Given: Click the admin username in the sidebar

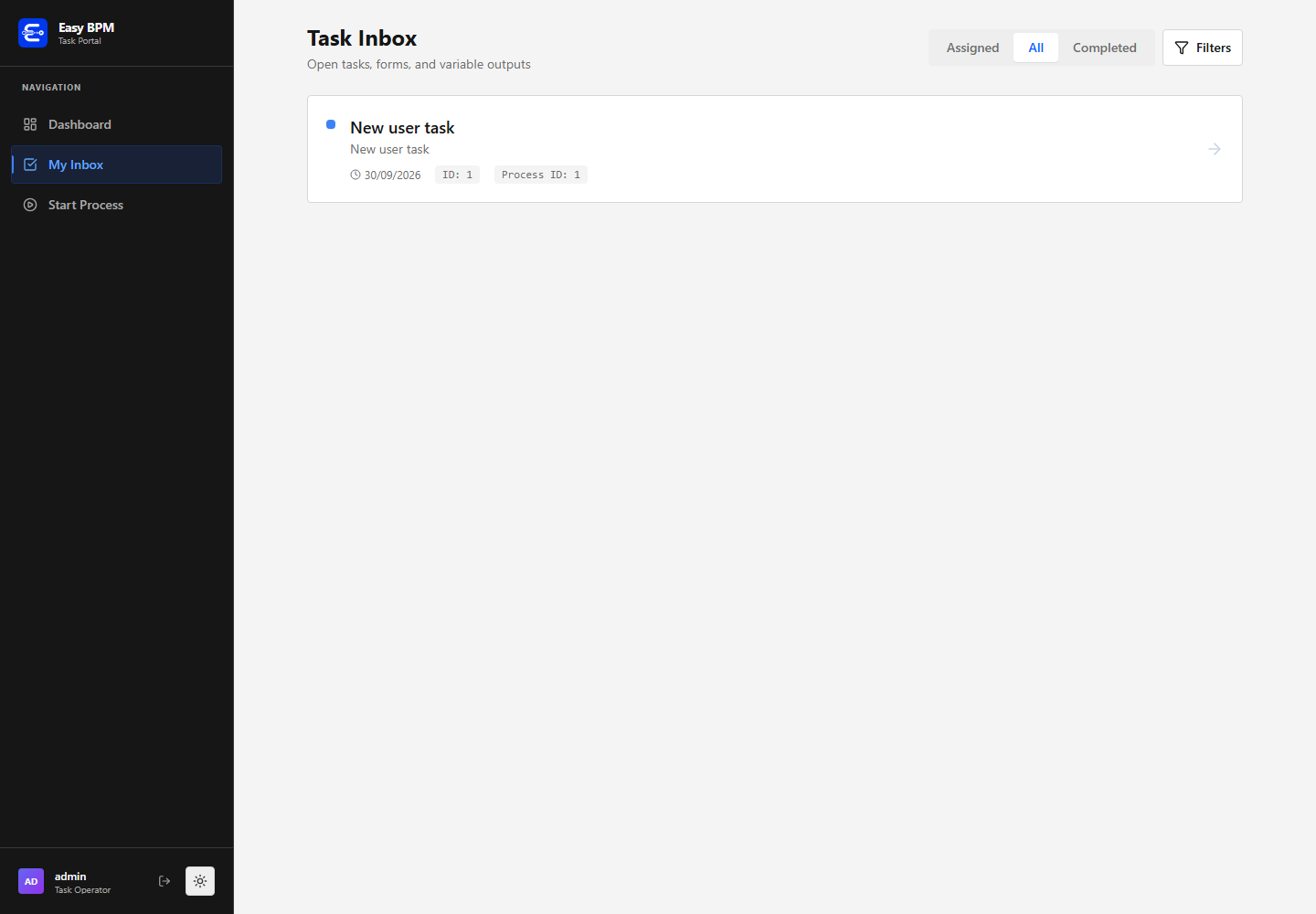Looking at the screenshot, I should pyautogui.click(x=70, y=876).
